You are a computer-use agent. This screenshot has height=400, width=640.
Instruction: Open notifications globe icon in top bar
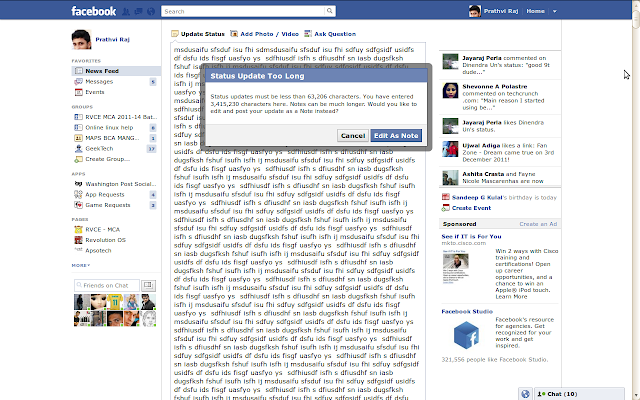click(151, 11)
